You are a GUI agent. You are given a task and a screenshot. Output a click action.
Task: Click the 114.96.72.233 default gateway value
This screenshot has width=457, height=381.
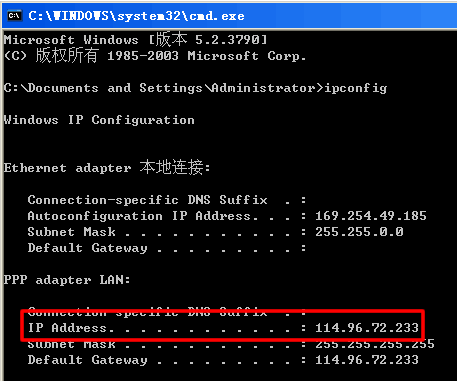click(367, 360)
